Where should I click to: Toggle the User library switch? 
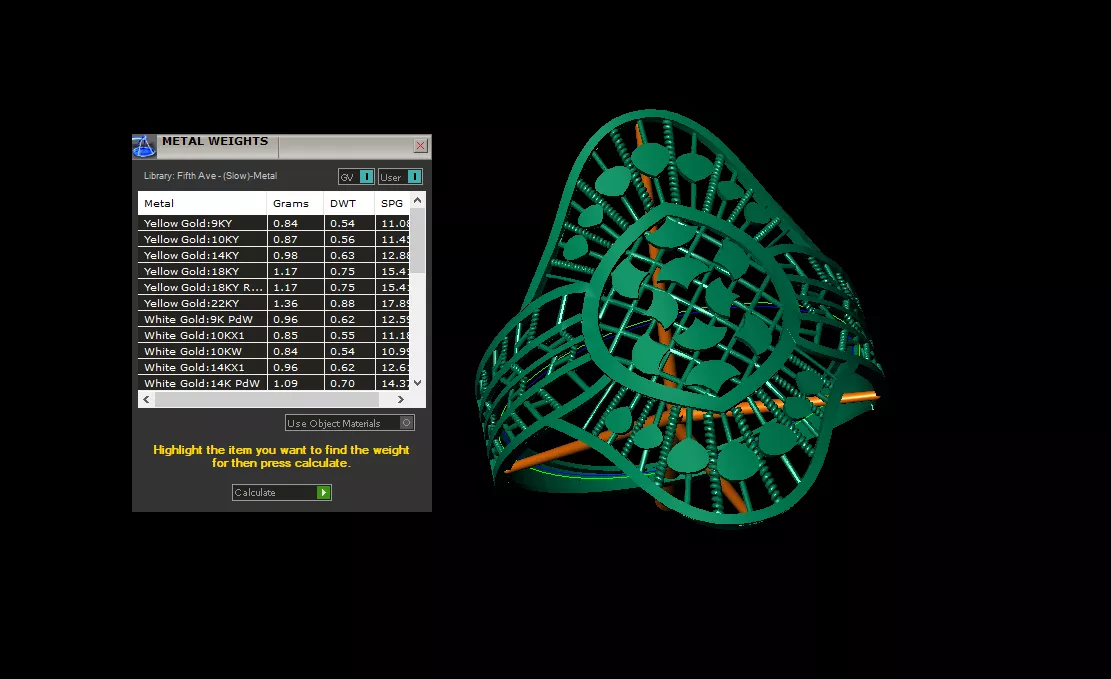pyautogui.click(x=400, y=176)
